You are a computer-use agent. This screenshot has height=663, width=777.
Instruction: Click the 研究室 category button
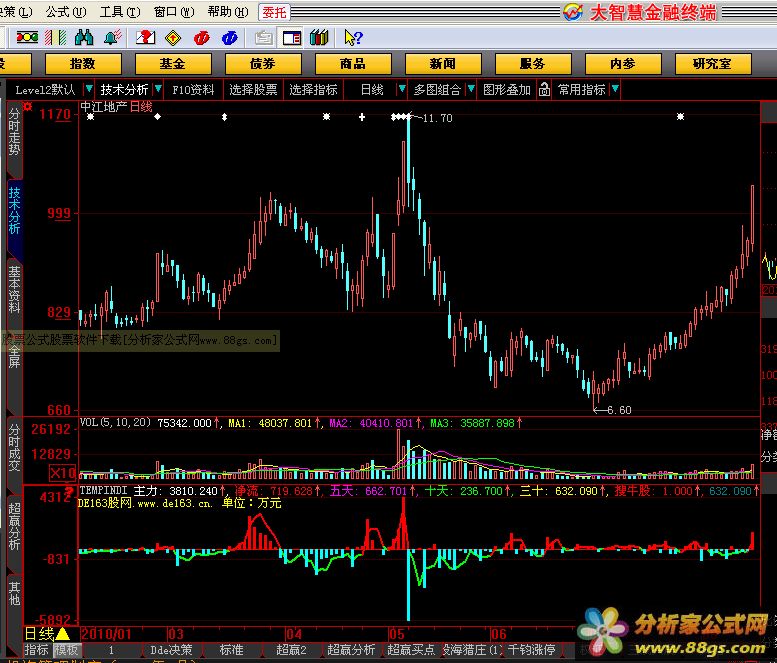point(713,64)
